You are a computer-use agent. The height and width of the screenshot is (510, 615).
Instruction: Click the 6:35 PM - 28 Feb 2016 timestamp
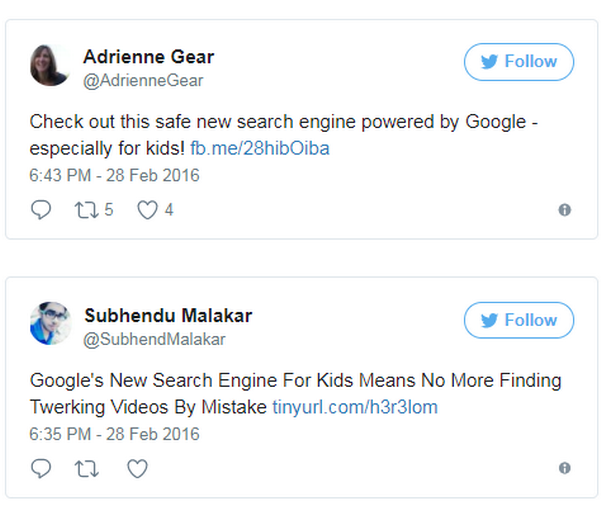coord(115,434)
